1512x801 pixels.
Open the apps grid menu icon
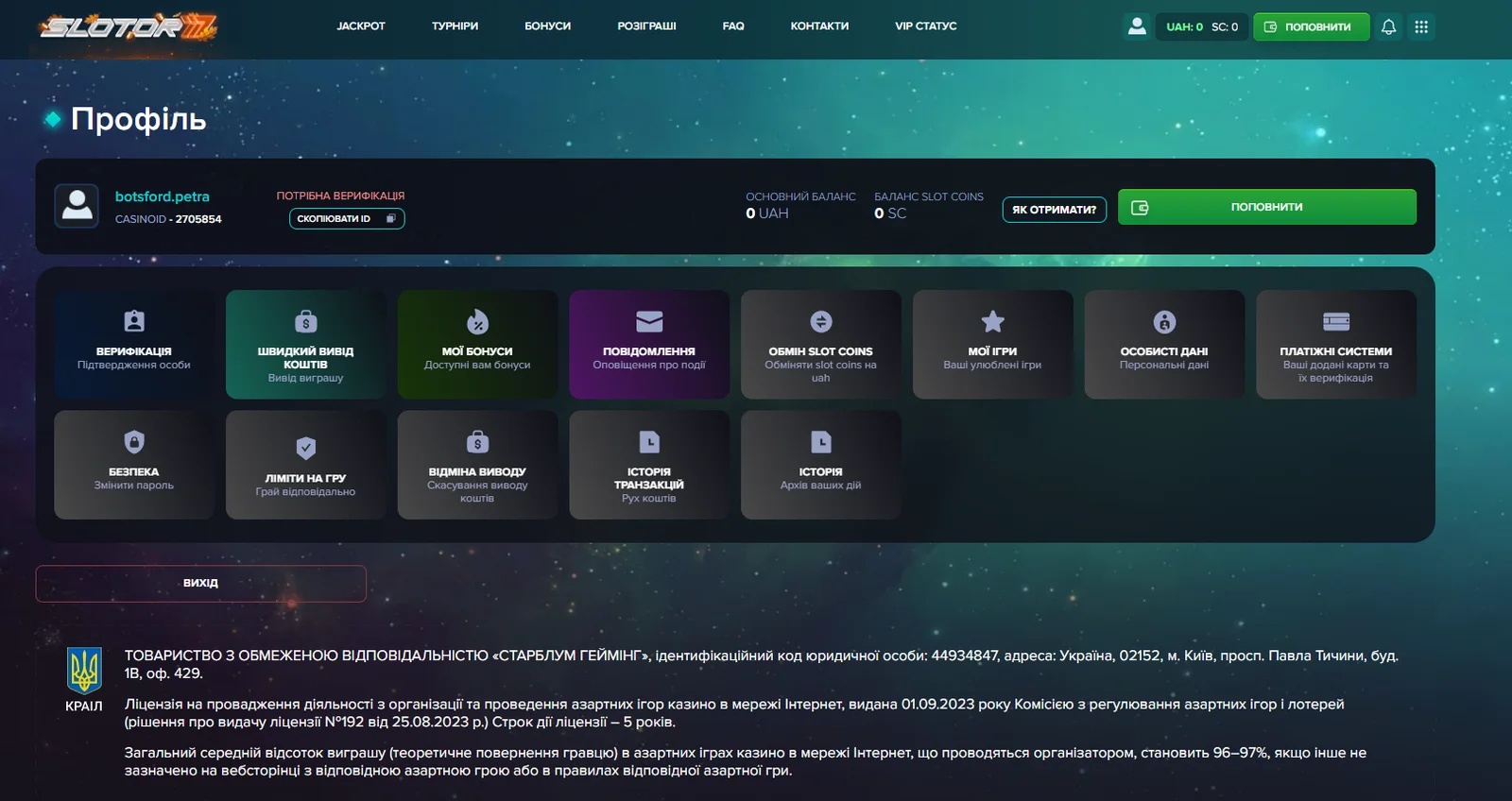[x=1421, y=26]
